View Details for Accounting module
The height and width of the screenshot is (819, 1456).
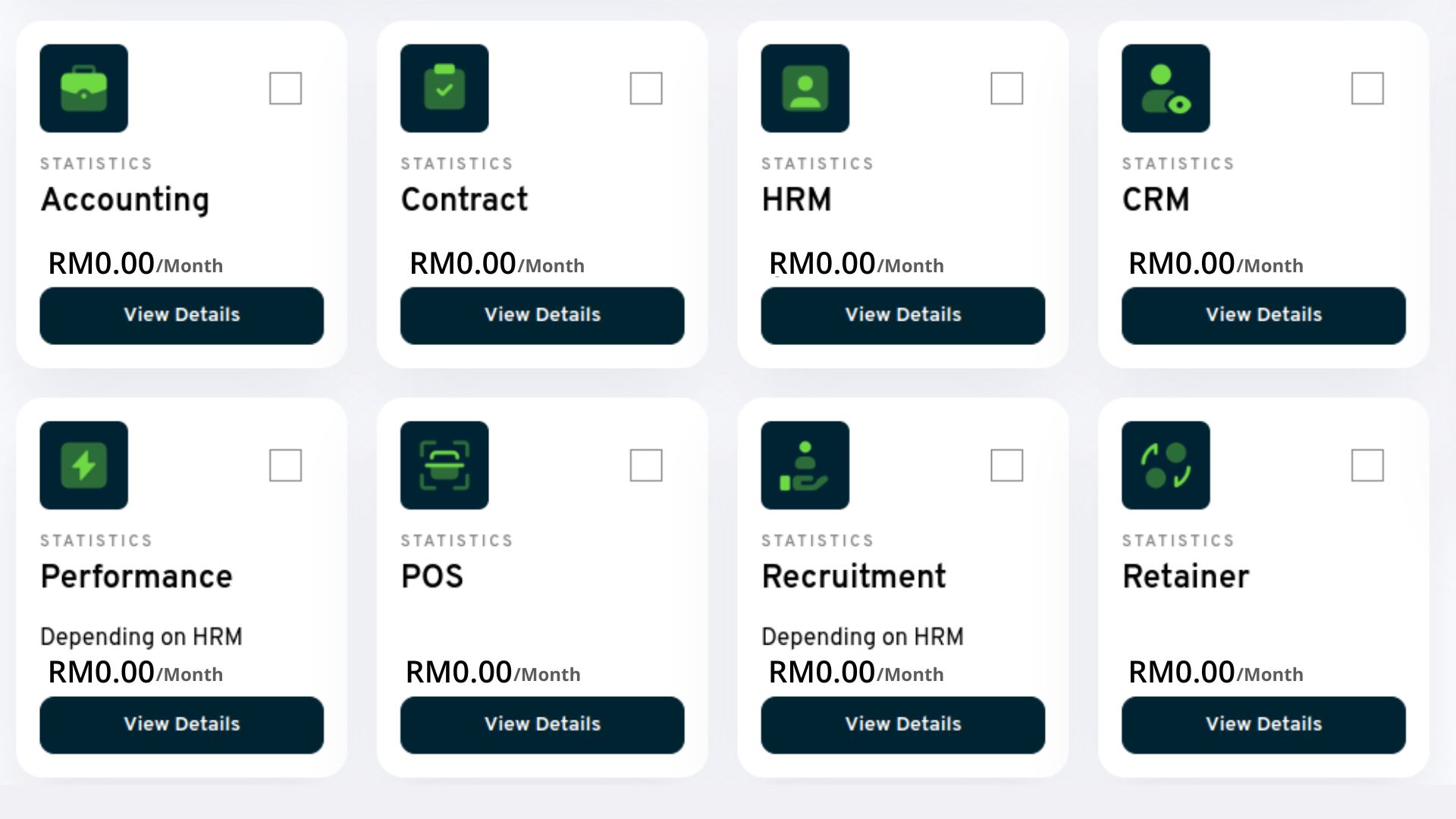181,315
